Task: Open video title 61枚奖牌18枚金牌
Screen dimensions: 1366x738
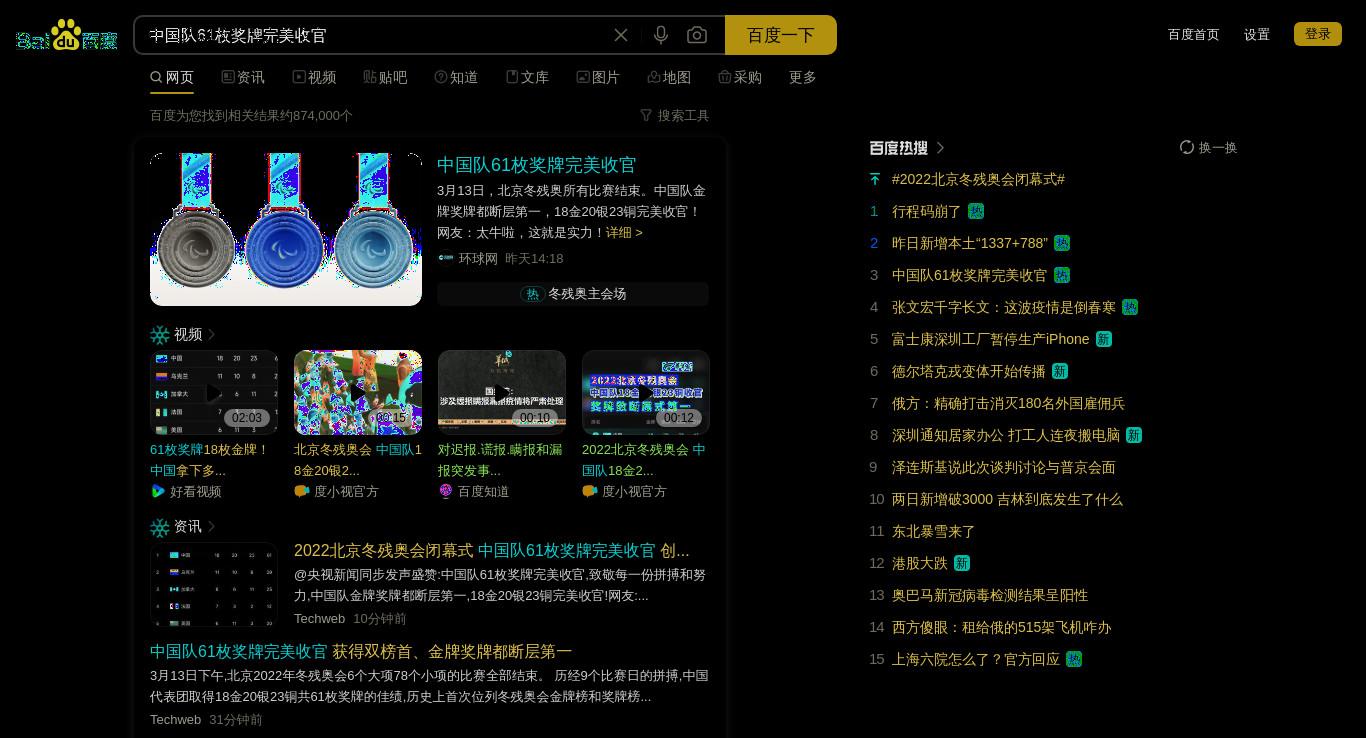Action: [209, 460]
